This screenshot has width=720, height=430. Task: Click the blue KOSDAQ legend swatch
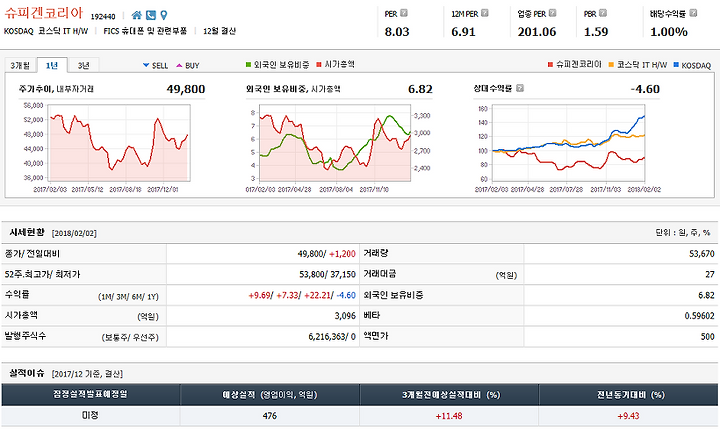pyautogui.click(x=676, y=65)
